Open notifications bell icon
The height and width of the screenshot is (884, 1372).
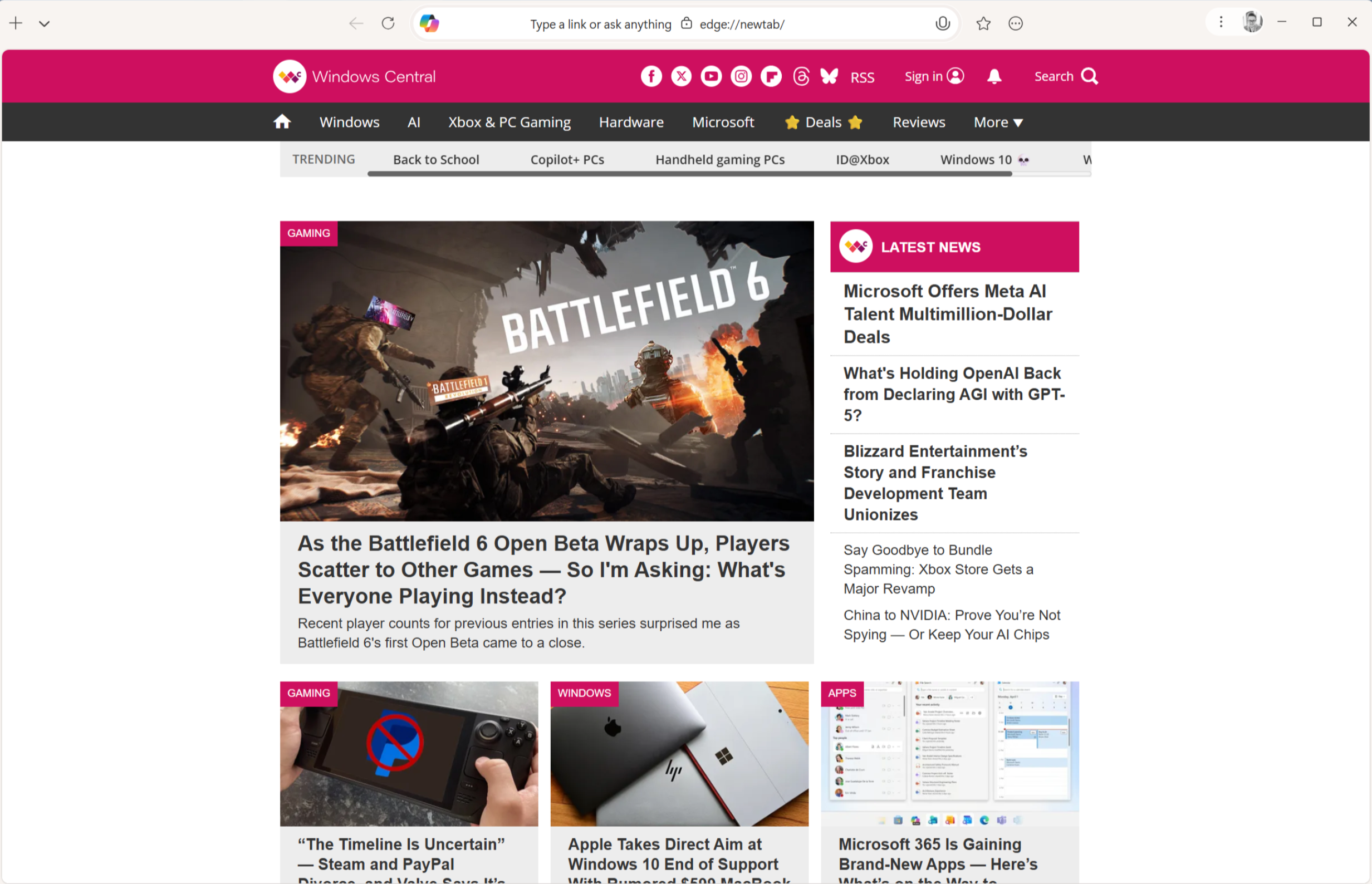point(994,76)
